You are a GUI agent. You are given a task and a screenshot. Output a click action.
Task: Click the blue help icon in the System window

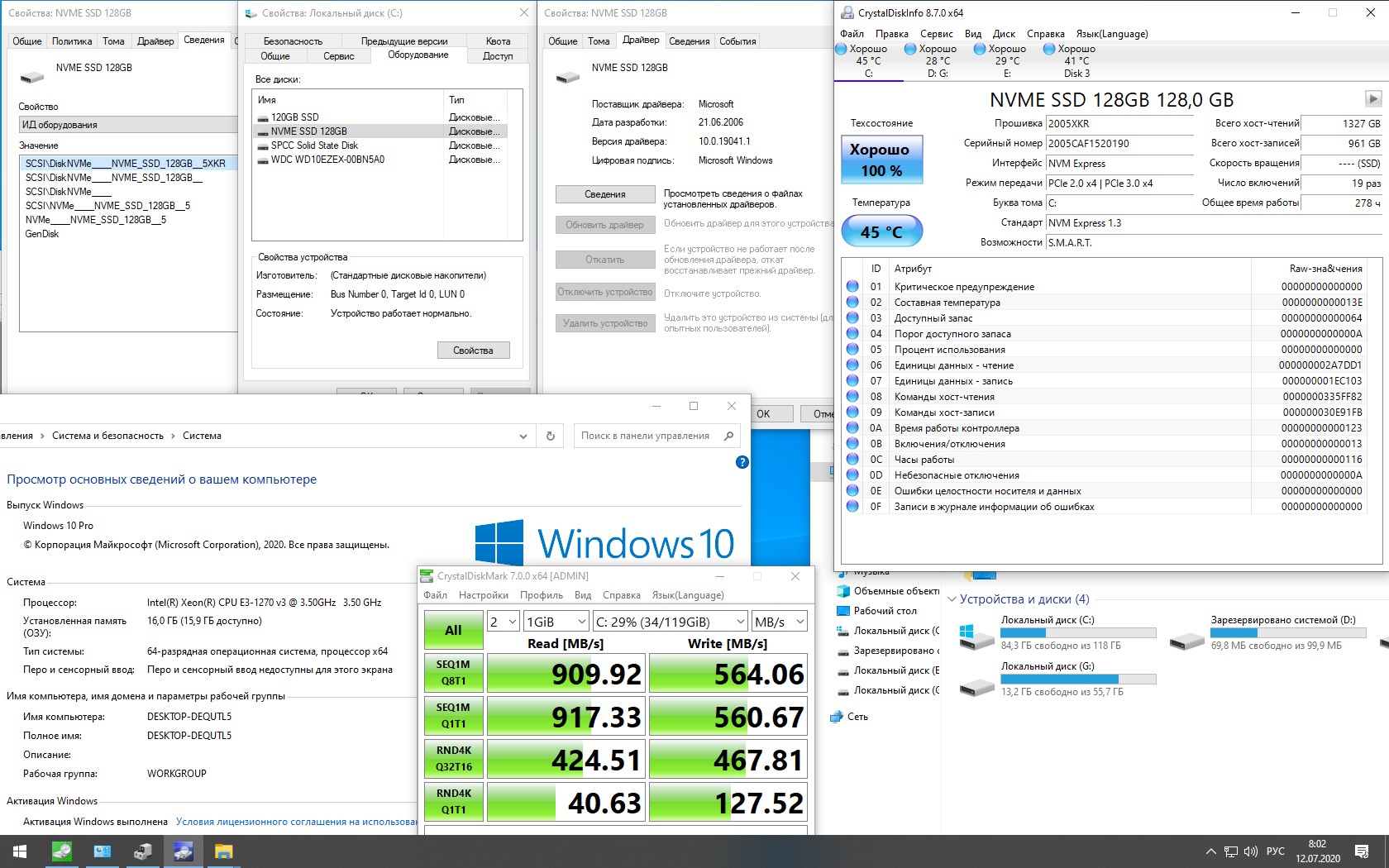pyautogui.click(x=742, y=462)
